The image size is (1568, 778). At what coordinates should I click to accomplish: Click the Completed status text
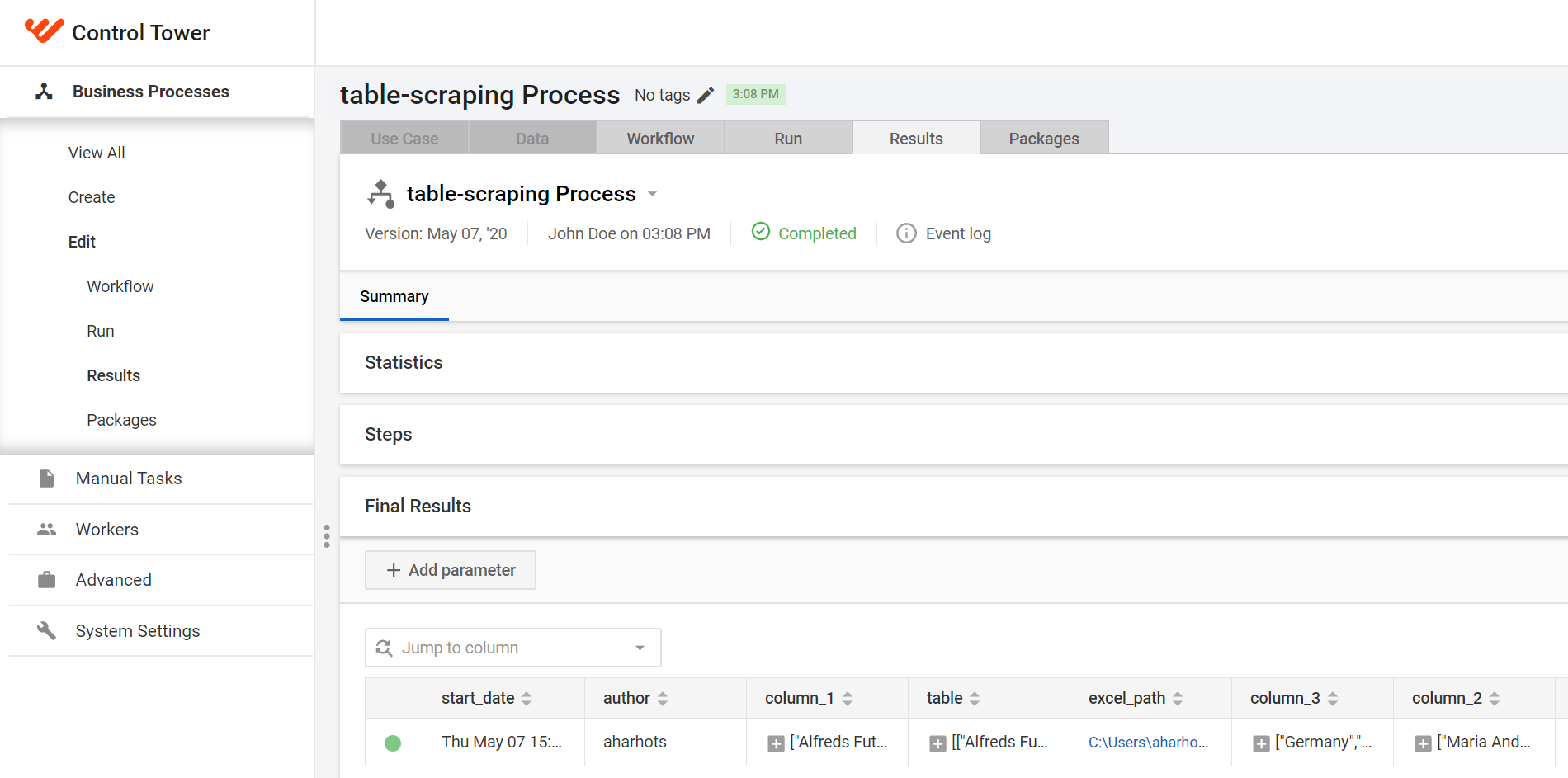(x=817, y=233)
